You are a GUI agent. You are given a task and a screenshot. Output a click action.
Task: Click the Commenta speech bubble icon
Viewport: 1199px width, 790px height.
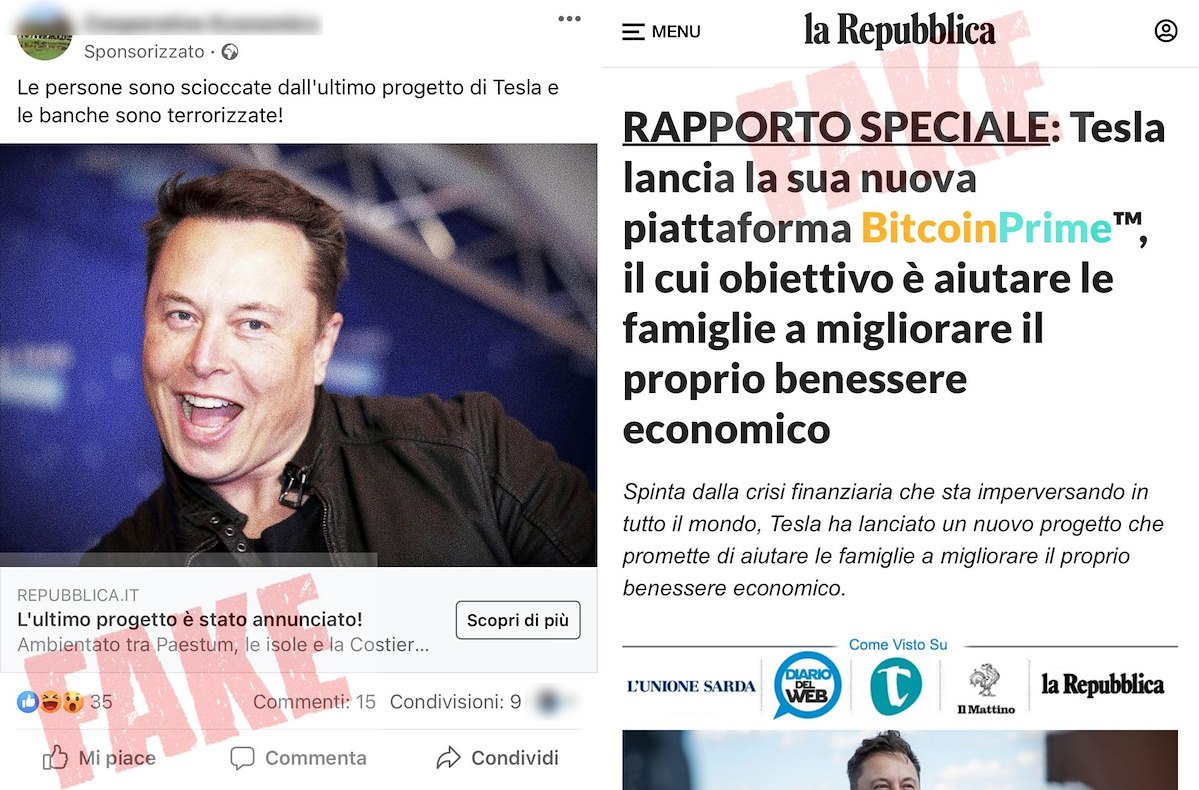(x=242, y=758)
